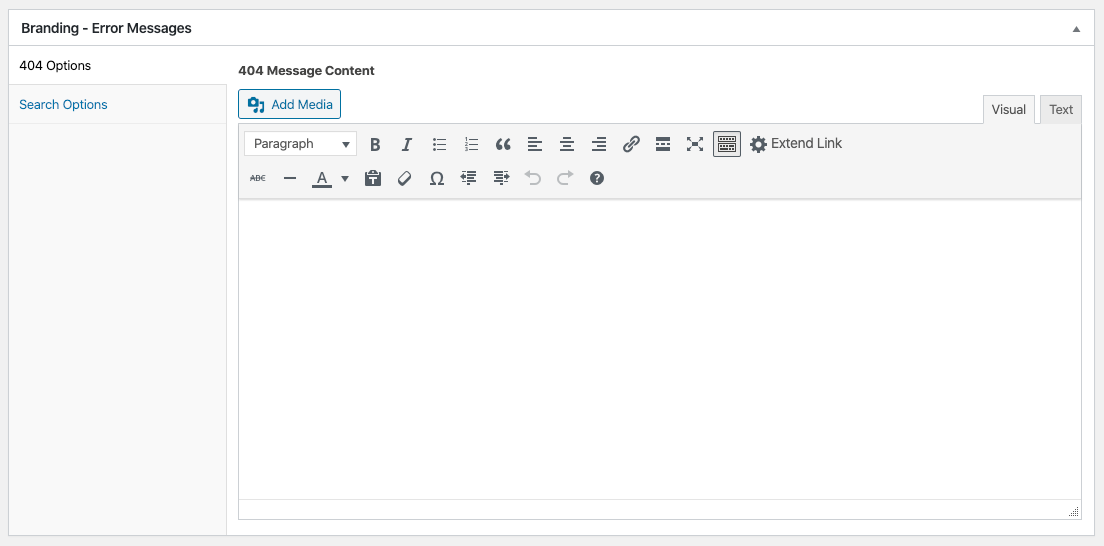
Task: Open the text color dropdown arrow
Action: 345,178
